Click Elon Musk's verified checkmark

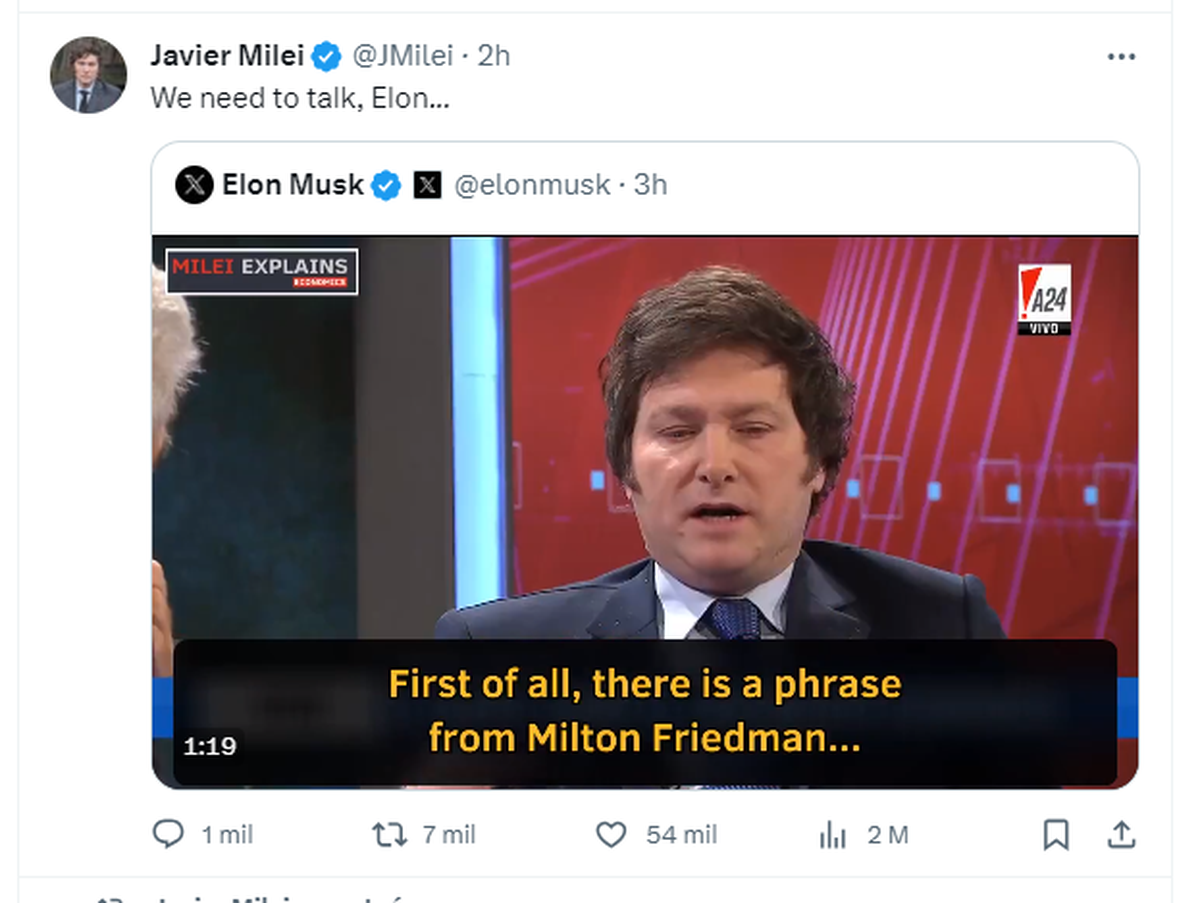[x=385, y=184]
